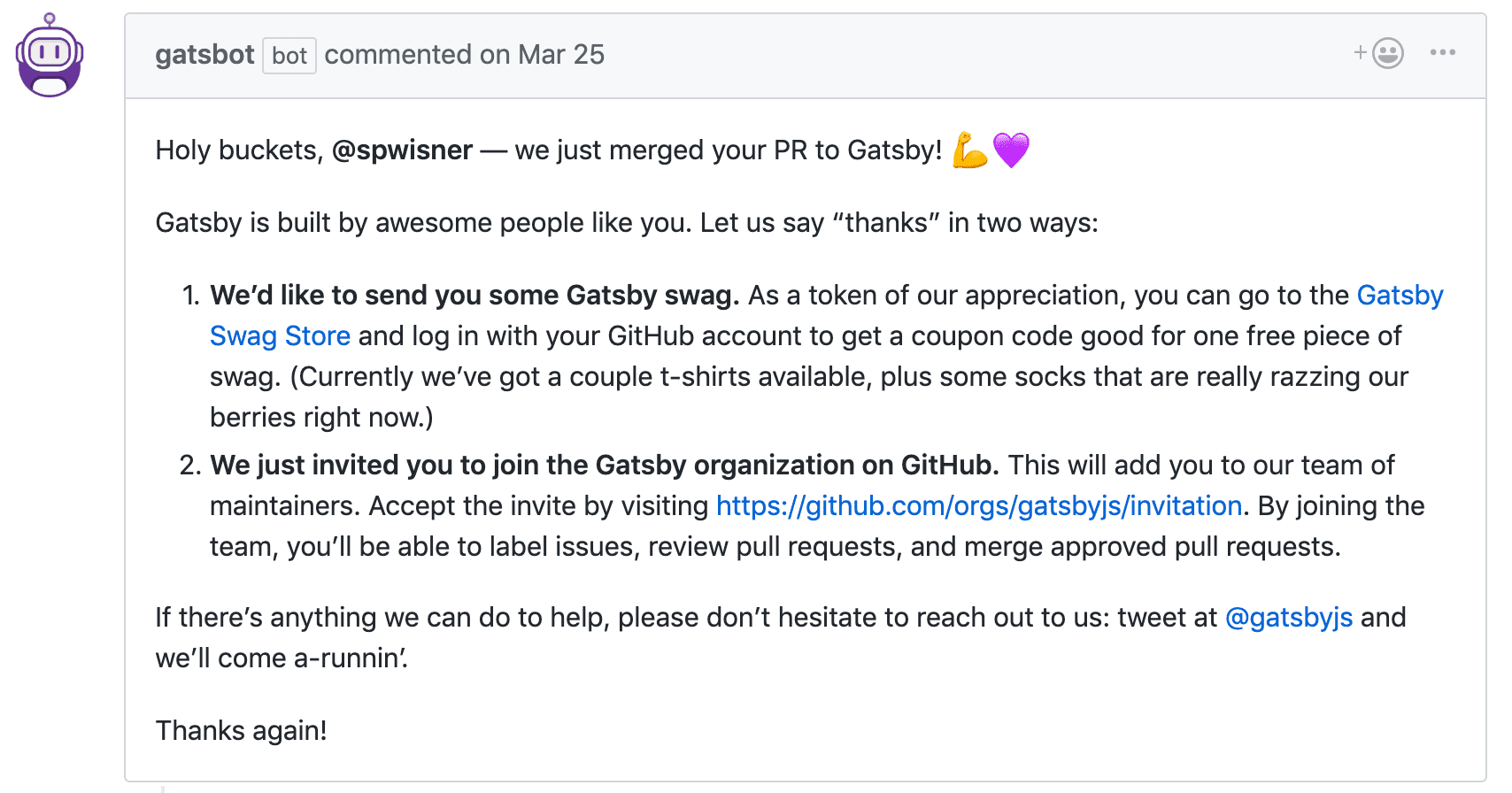The width and height of the screenshot is (1512, 793).
Task: Click the purple heart emoji
Action: (1011, 150)
